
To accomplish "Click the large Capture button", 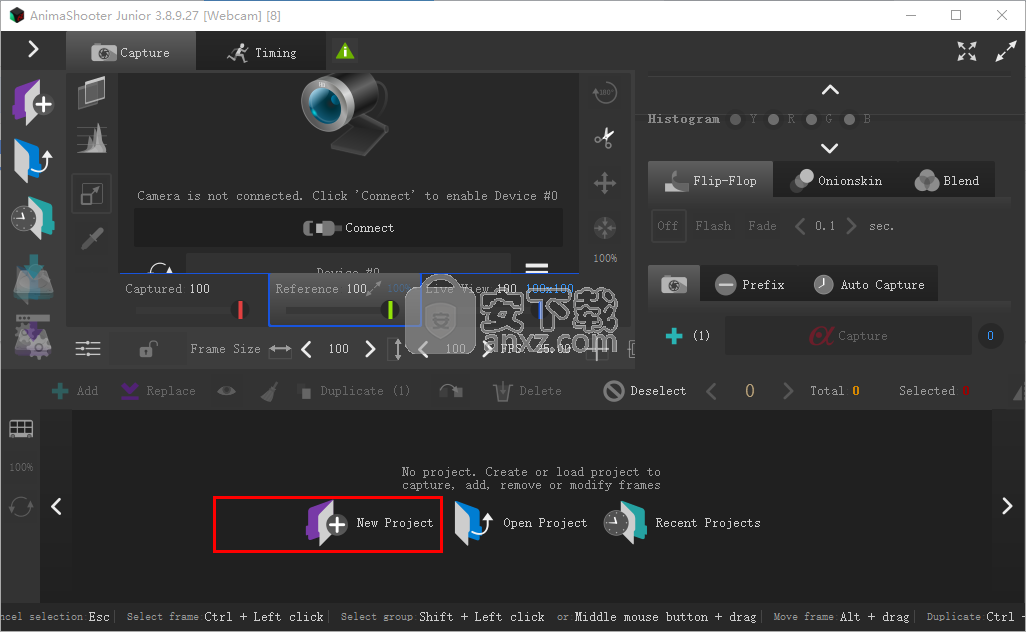I will tap(848, 336).
